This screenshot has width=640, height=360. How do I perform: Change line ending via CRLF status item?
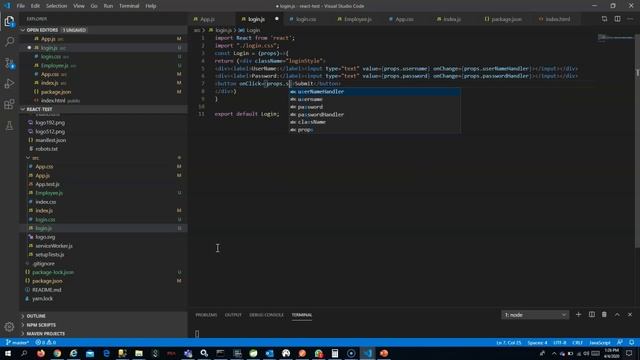click(578, 342)
